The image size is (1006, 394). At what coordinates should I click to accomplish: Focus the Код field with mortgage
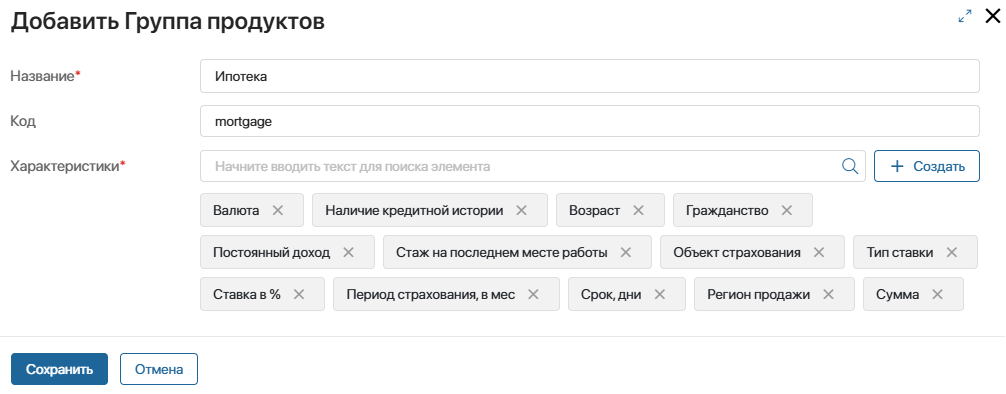(590, 121)
